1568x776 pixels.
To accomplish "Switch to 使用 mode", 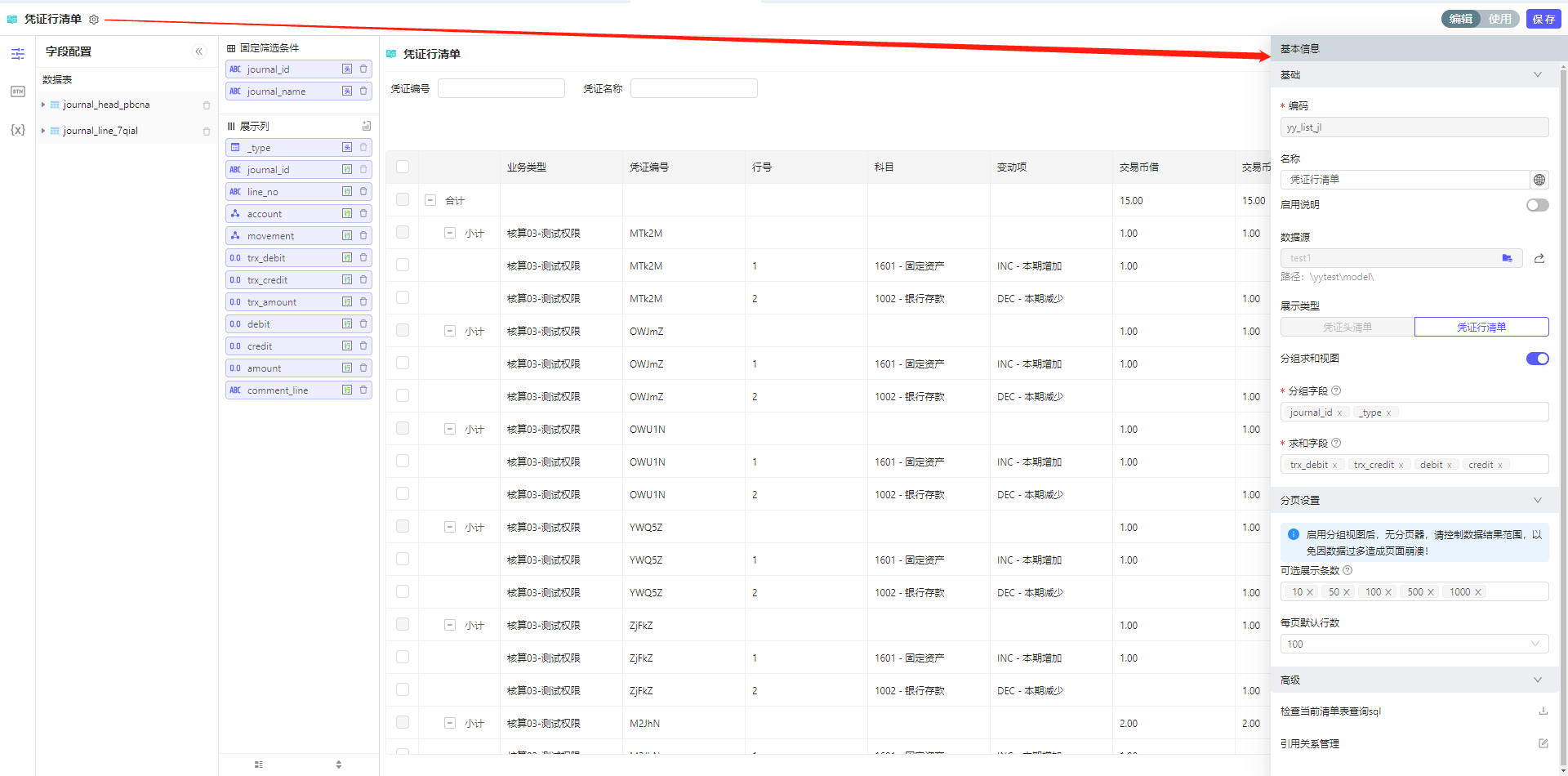I will pos(1499,19).
